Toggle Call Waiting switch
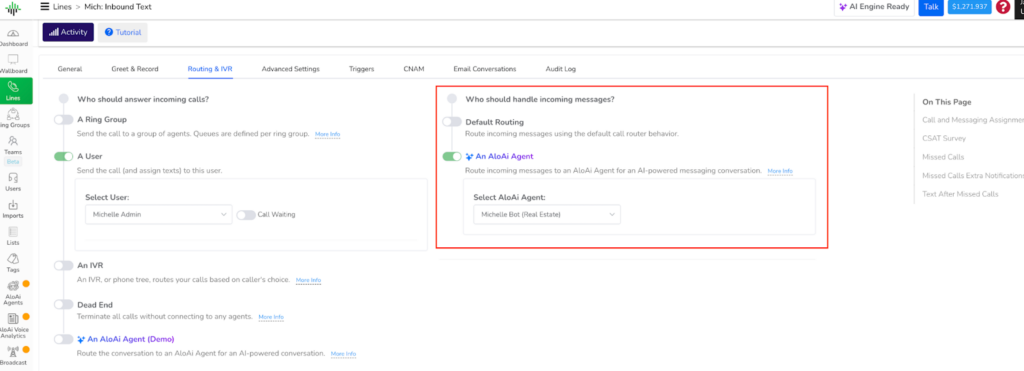Viewport: 1024px width, 371px height. point(246,214)
